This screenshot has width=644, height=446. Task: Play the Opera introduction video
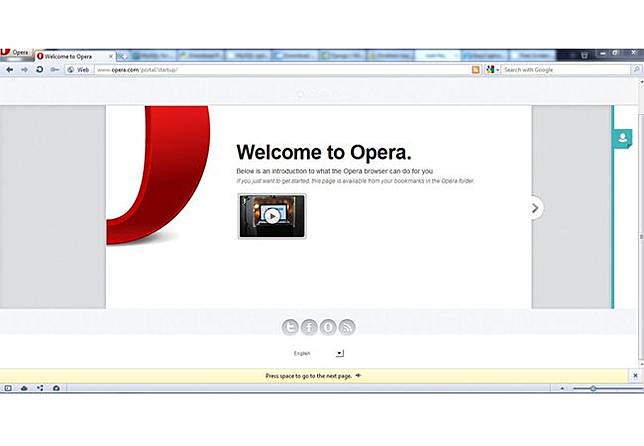[x=272, y=215]
